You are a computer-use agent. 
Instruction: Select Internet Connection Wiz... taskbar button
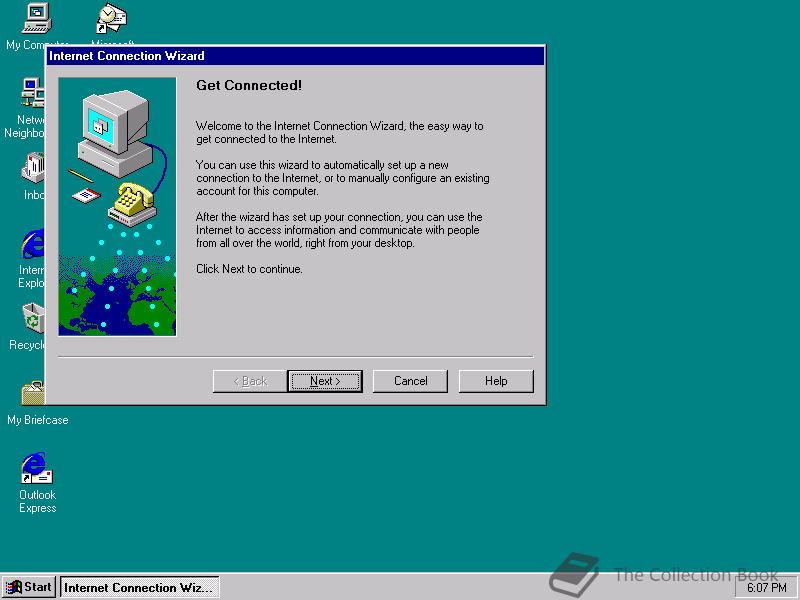[x=140, y=587]
